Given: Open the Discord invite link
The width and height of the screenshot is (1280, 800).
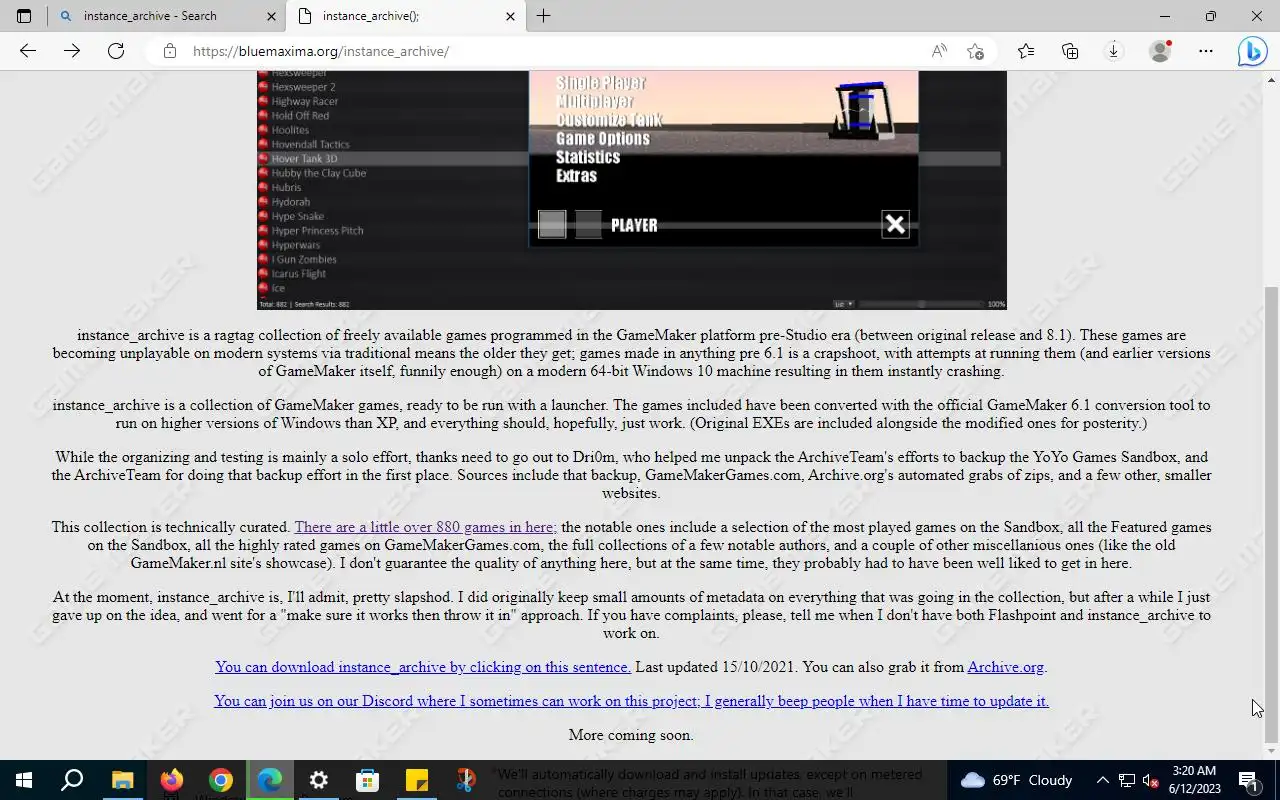Looking at the screenshot, I should (631, 701).
